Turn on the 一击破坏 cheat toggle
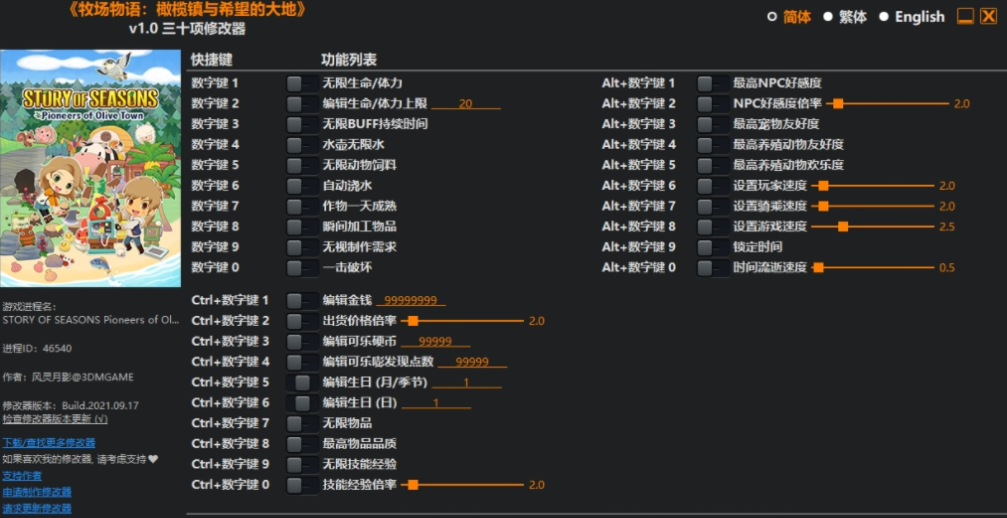 pos(301,268)
